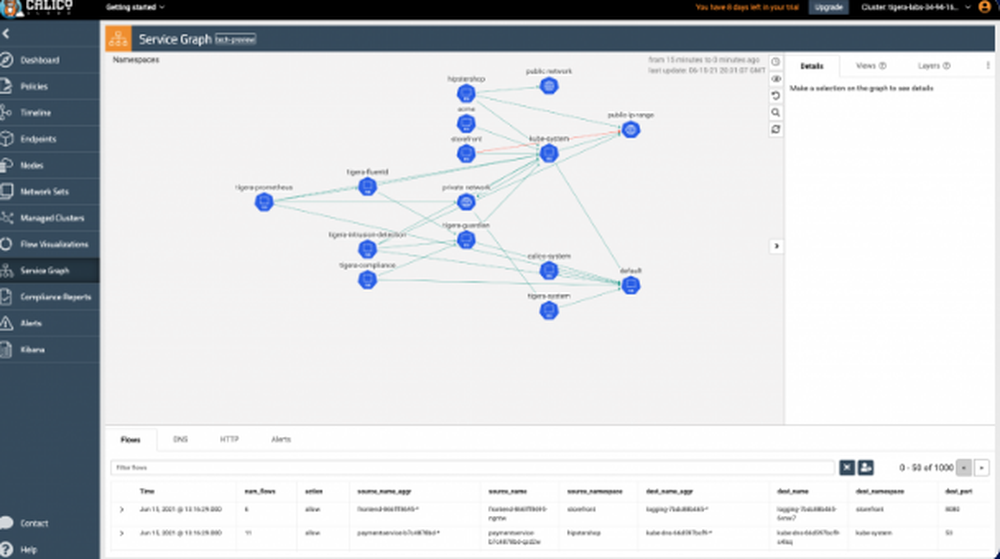Click the graph search magnifier icon

point(776,113)
